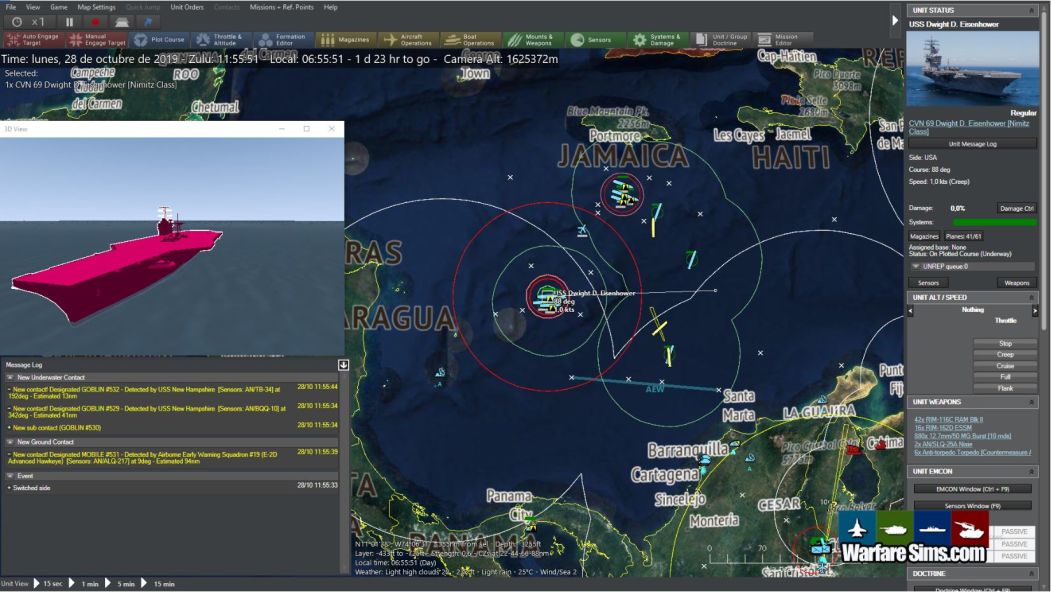
Task: Collapse the Unit Weapons section
Action: tap(1034, 401)
